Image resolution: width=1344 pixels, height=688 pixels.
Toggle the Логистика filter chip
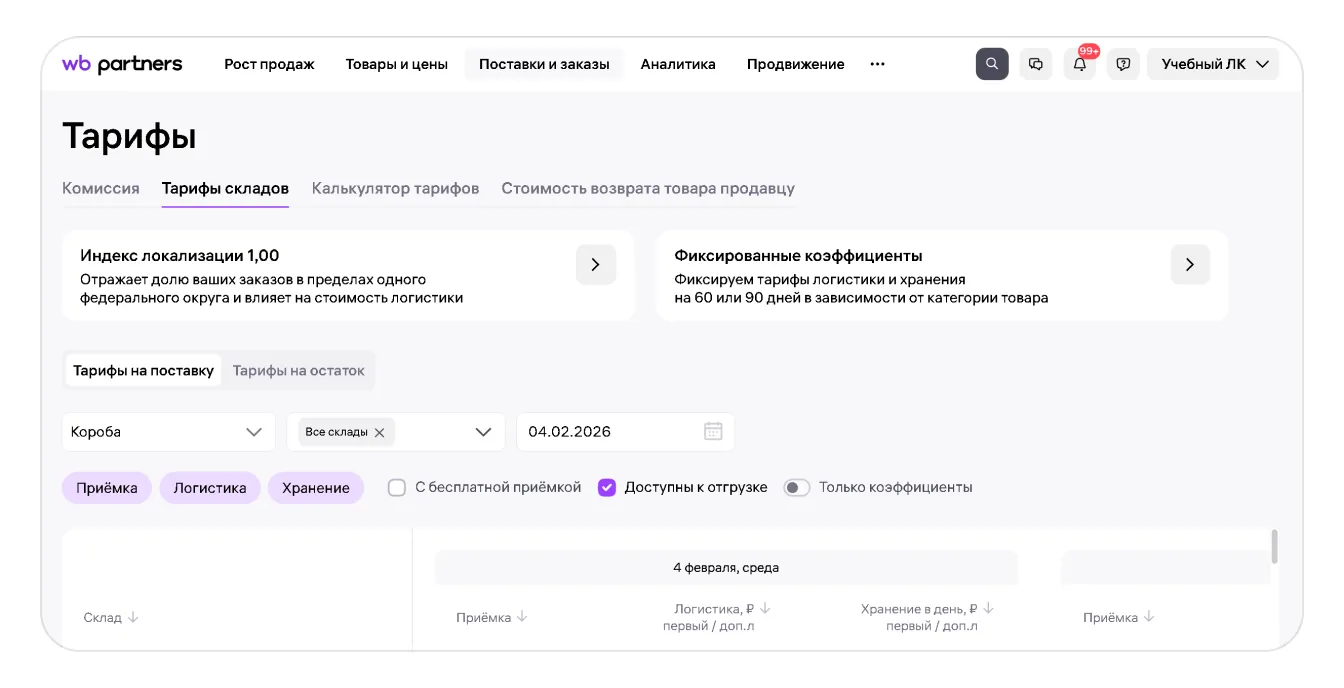pyautogui.click(x=210, y=488)
